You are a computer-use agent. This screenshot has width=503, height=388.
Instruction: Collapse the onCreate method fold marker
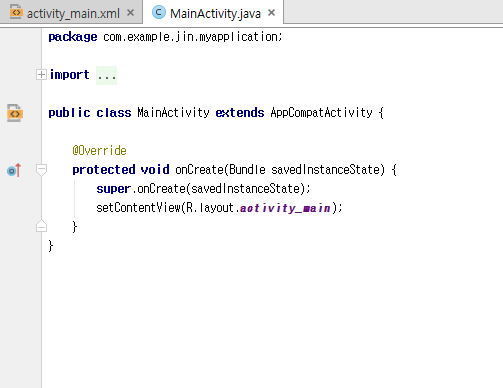coord(41,170)
